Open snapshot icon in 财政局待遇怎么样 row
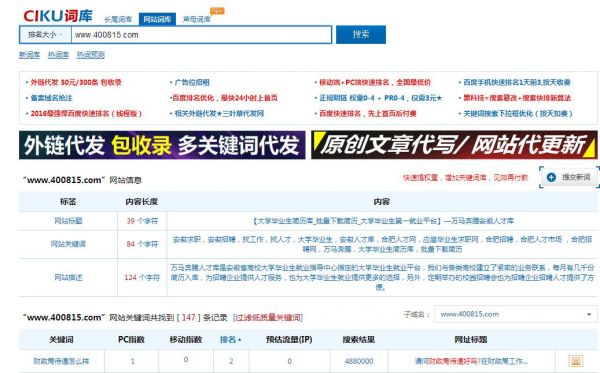The image size is (600, 373). 576,361
